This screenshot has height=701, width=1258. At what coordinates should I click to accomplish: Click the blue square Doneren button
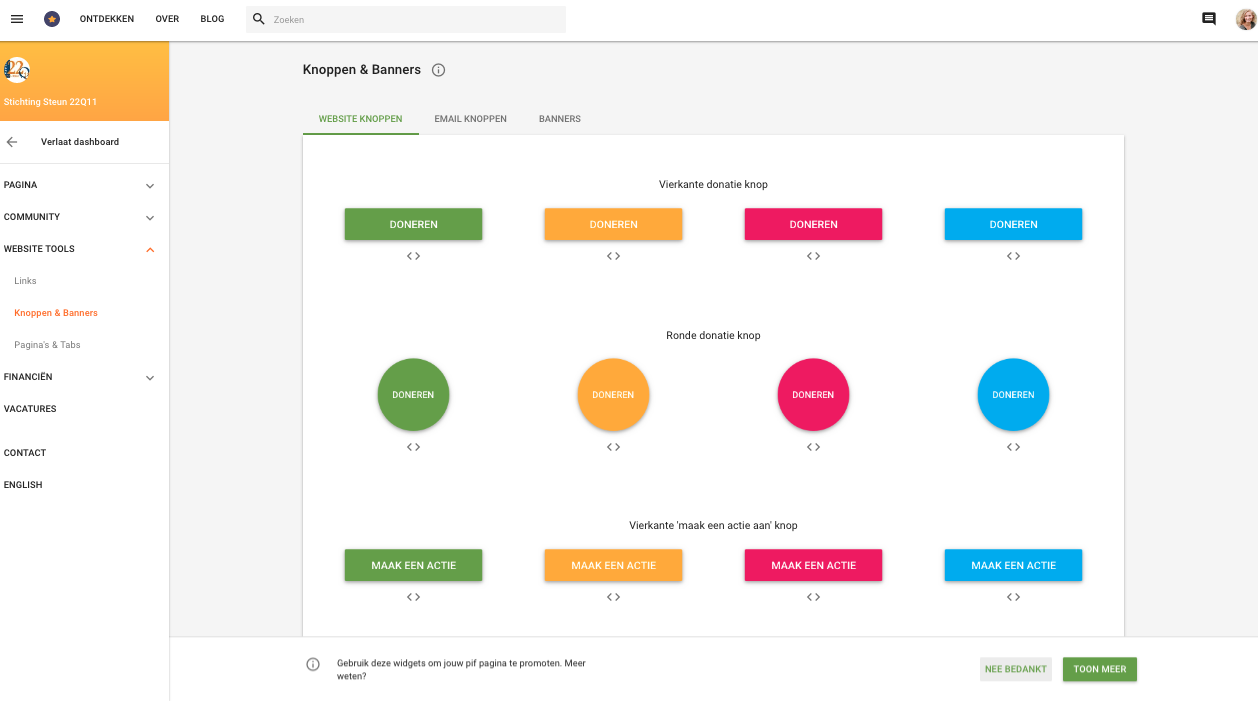[x=1013, y=224]
